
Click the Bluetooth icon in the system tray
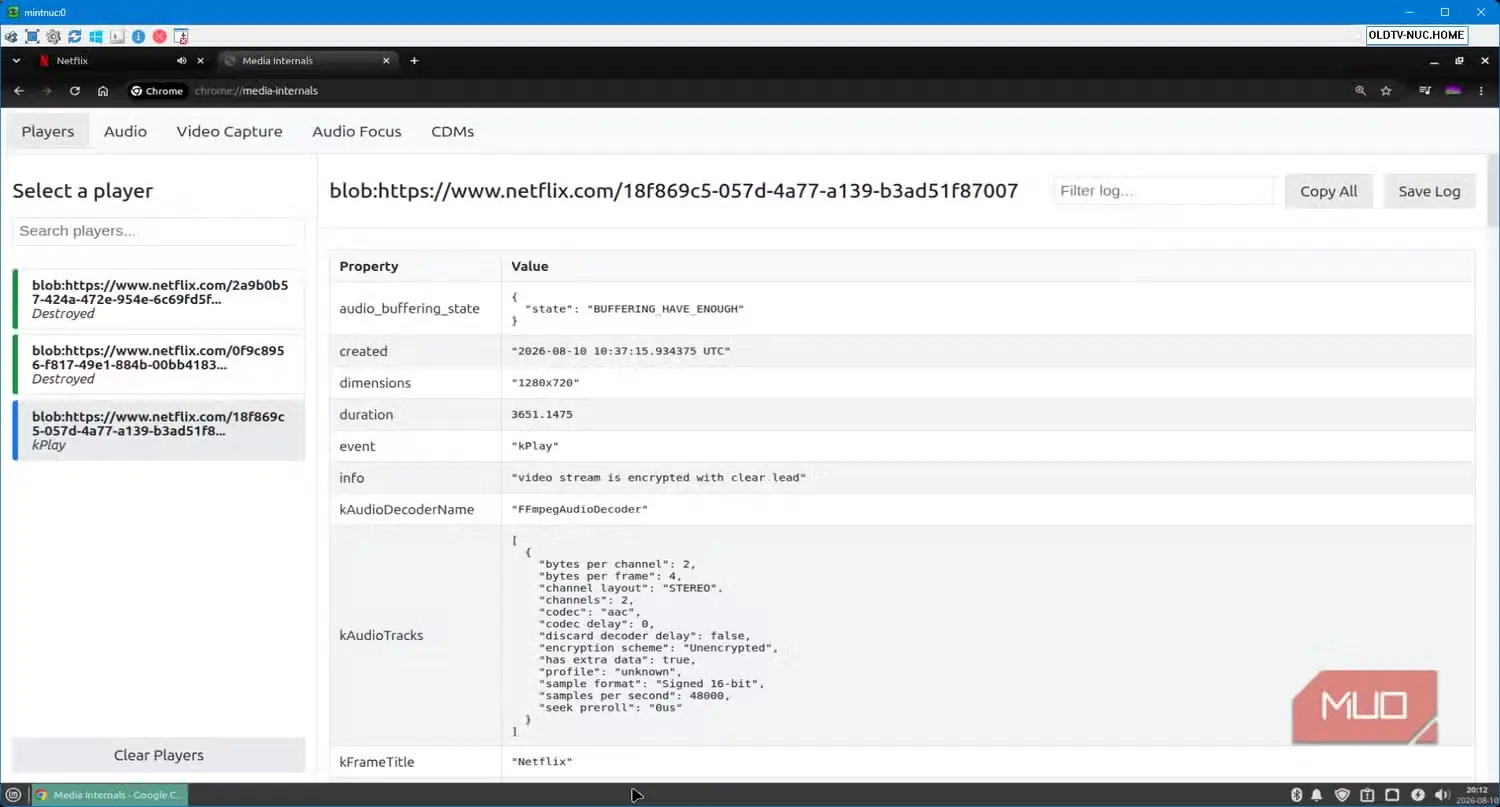click(1297, 795)
